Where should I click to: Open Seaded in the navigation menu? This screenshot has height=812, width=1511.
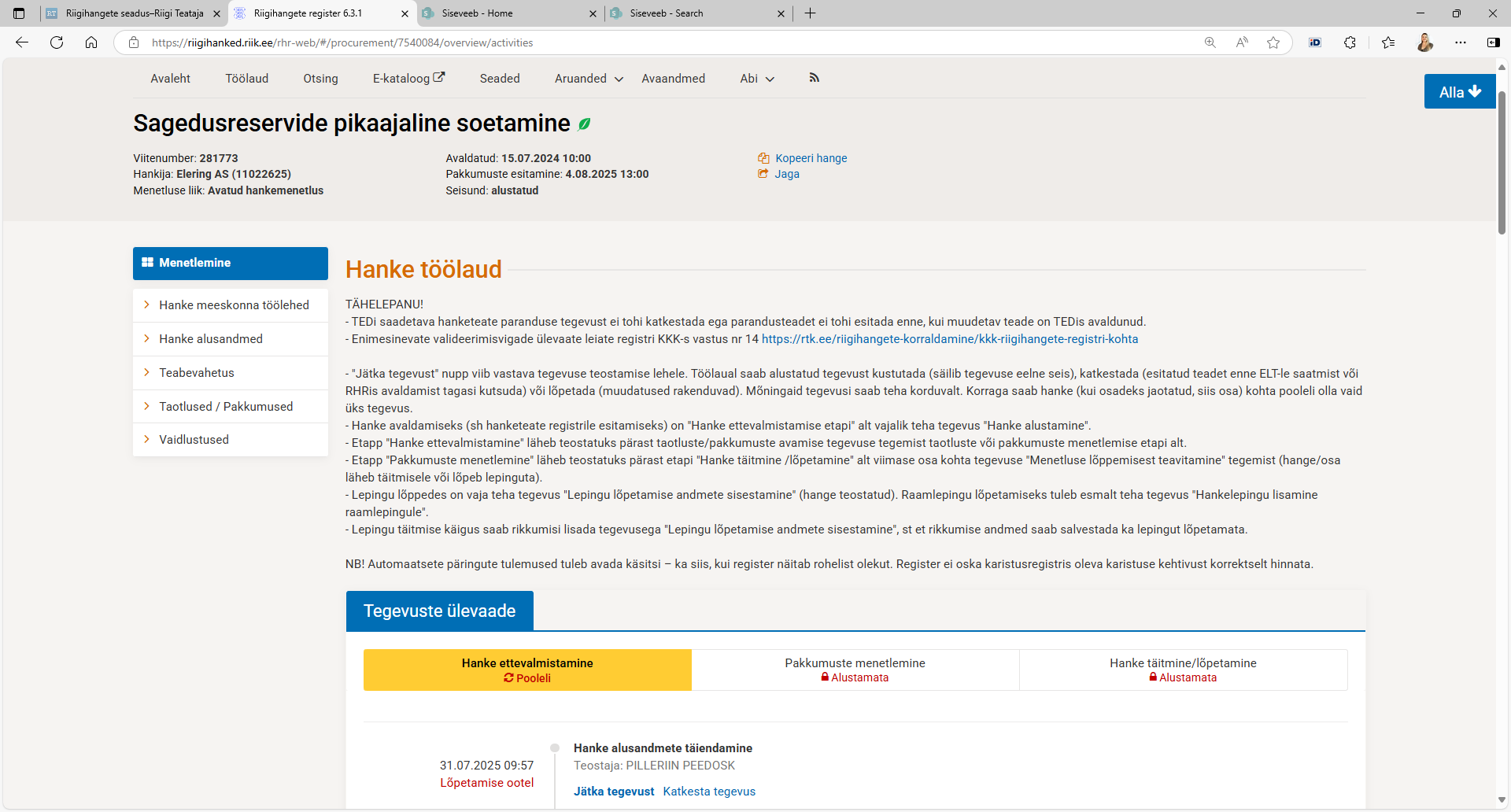click(x=500, y=79)
